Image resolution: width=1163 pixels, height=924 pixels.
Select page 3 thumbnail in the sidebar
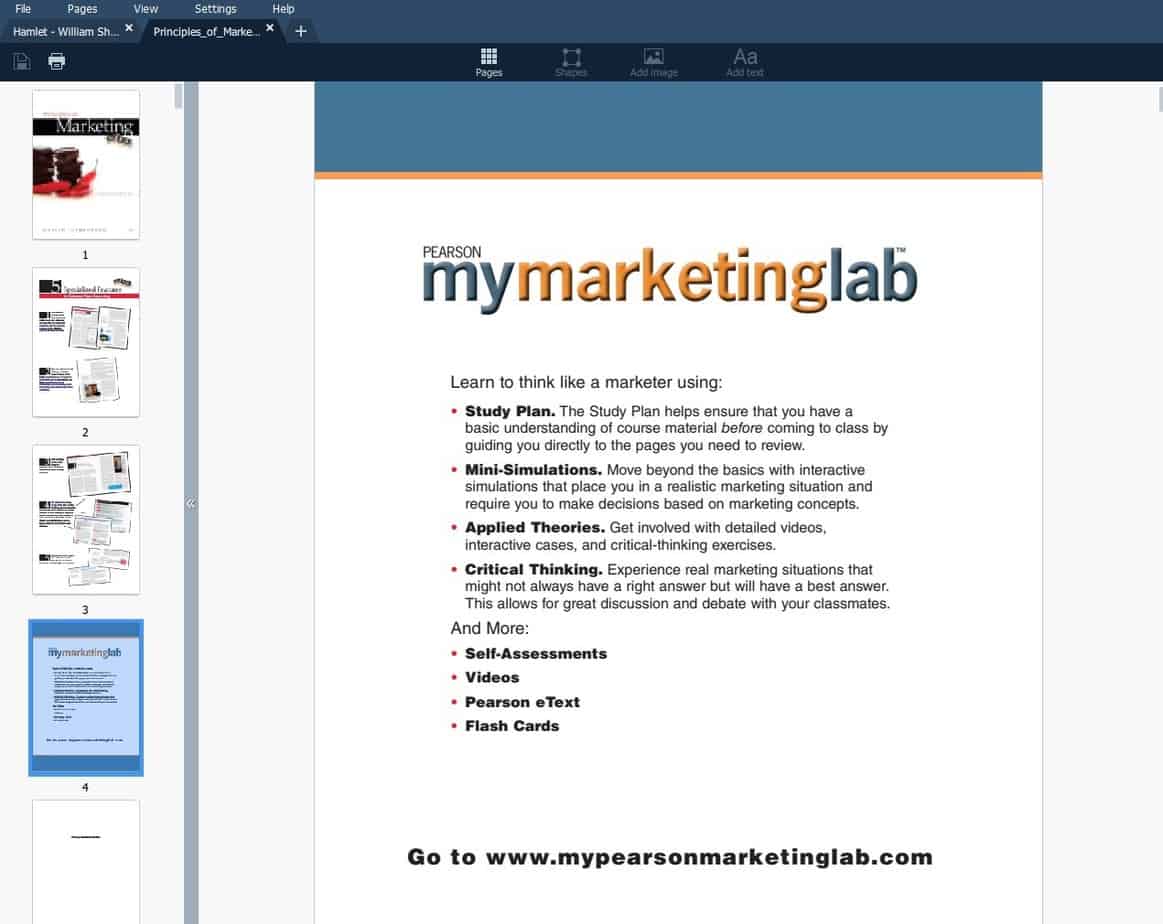point(86,519)
